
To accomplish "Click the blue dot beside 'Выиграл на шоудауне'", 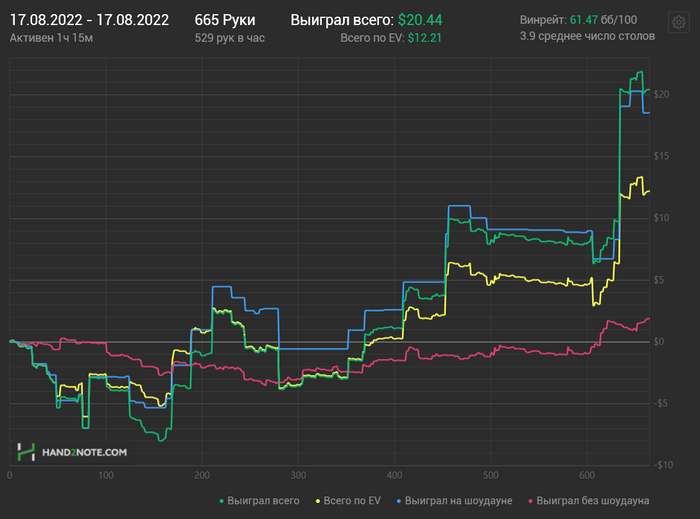I will click(x=399, y=502).
